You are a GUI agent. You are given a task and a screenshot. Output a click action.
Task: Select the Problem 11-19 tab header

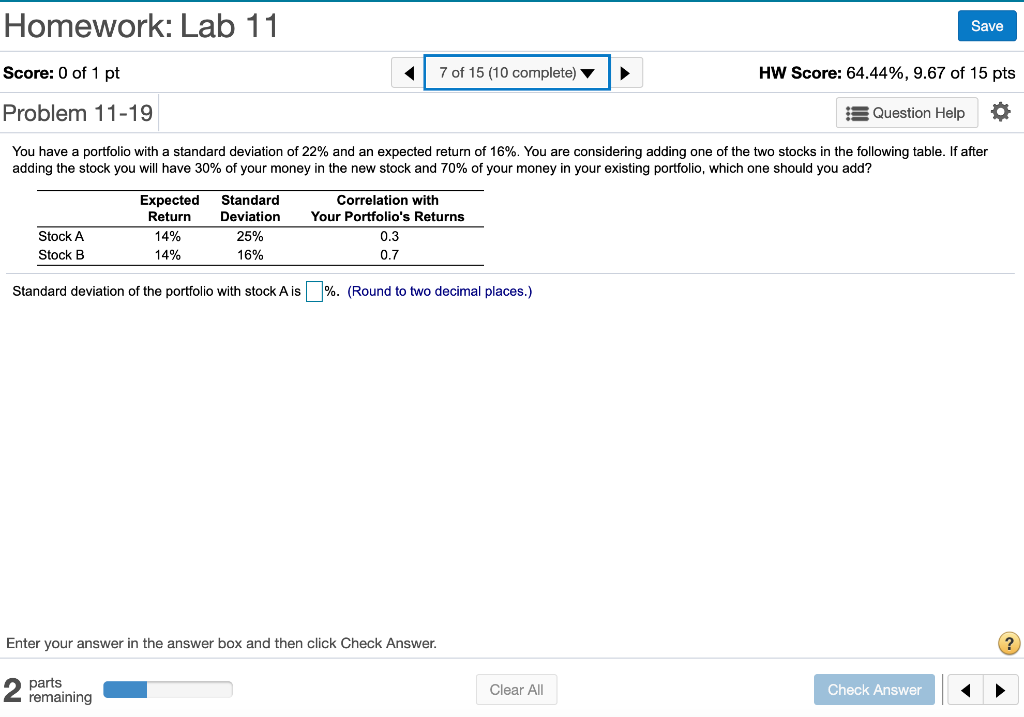(x=78, y=112)
